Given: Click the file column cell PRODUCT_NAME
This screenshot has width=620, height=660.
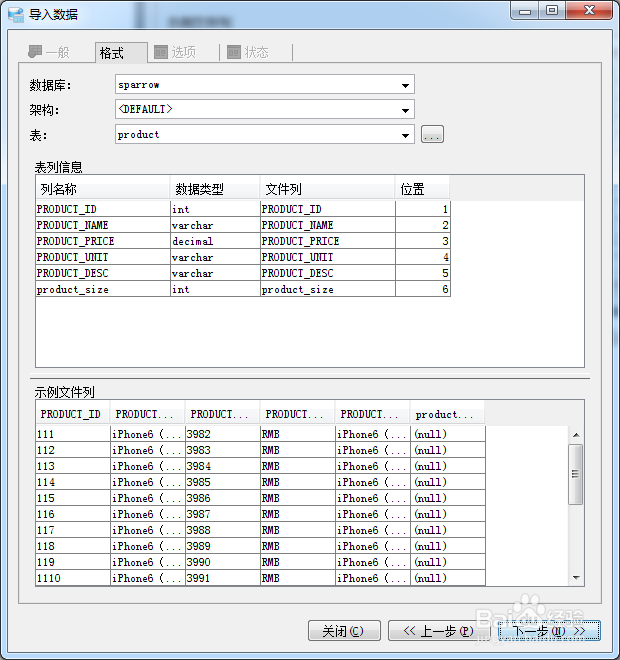Looking at the screenshot, I should [328, 225].
